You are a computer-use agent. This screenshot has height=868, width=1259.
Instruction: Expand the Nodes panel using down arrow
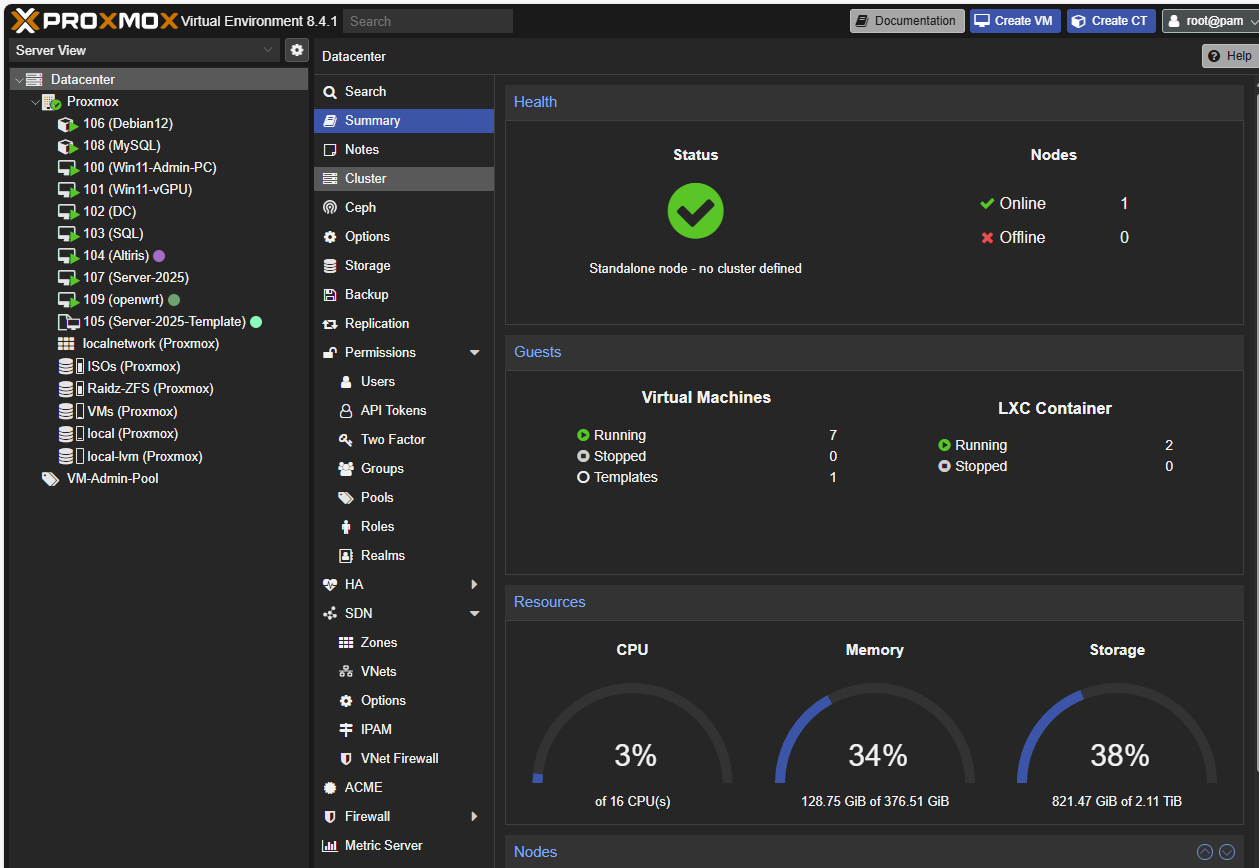[1227, 852]
